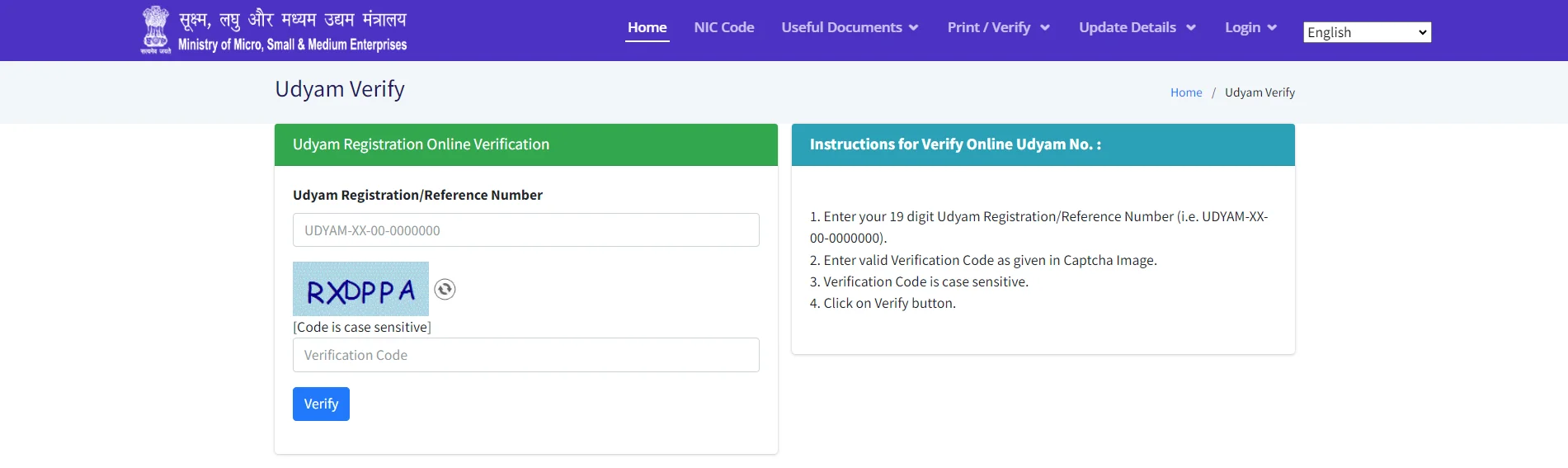The image size is (1568, 468).
Task: Click the Instructions for Verify Online header
Action: tap(954, 144)
